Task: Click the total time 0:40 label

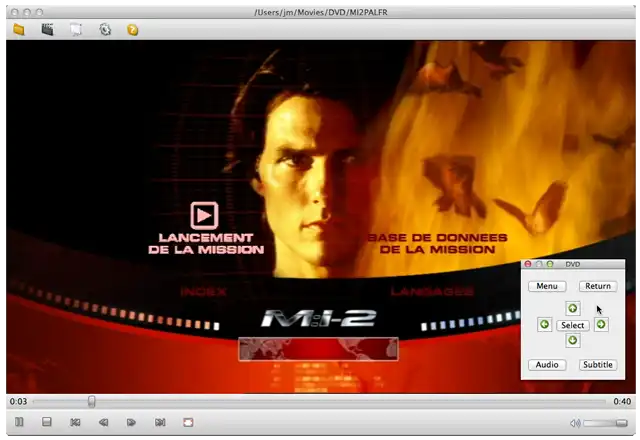Action: [x=622, y=402]
